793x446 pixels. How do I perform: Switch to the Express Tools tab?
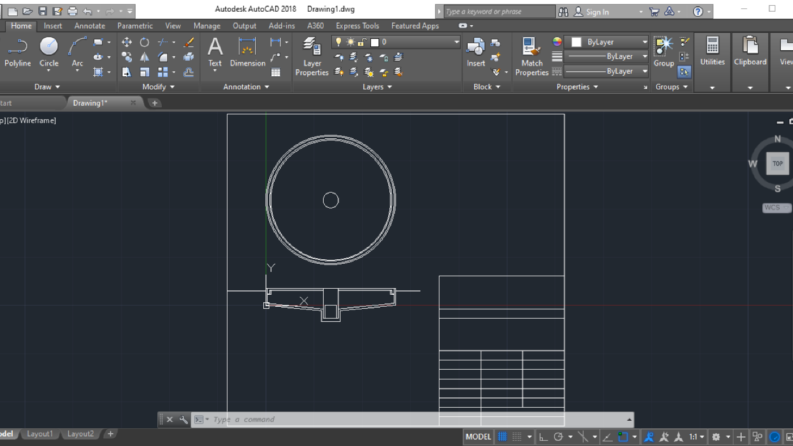[357, 26]
